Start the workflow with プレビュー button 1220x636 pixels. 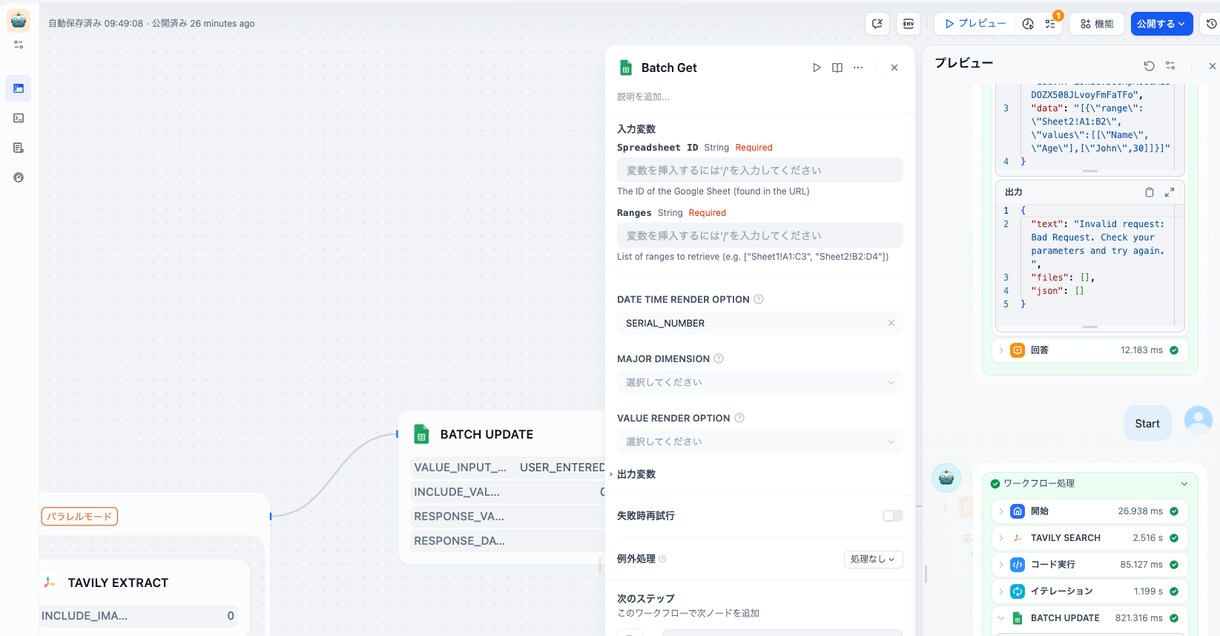click(x=975, y=23)
